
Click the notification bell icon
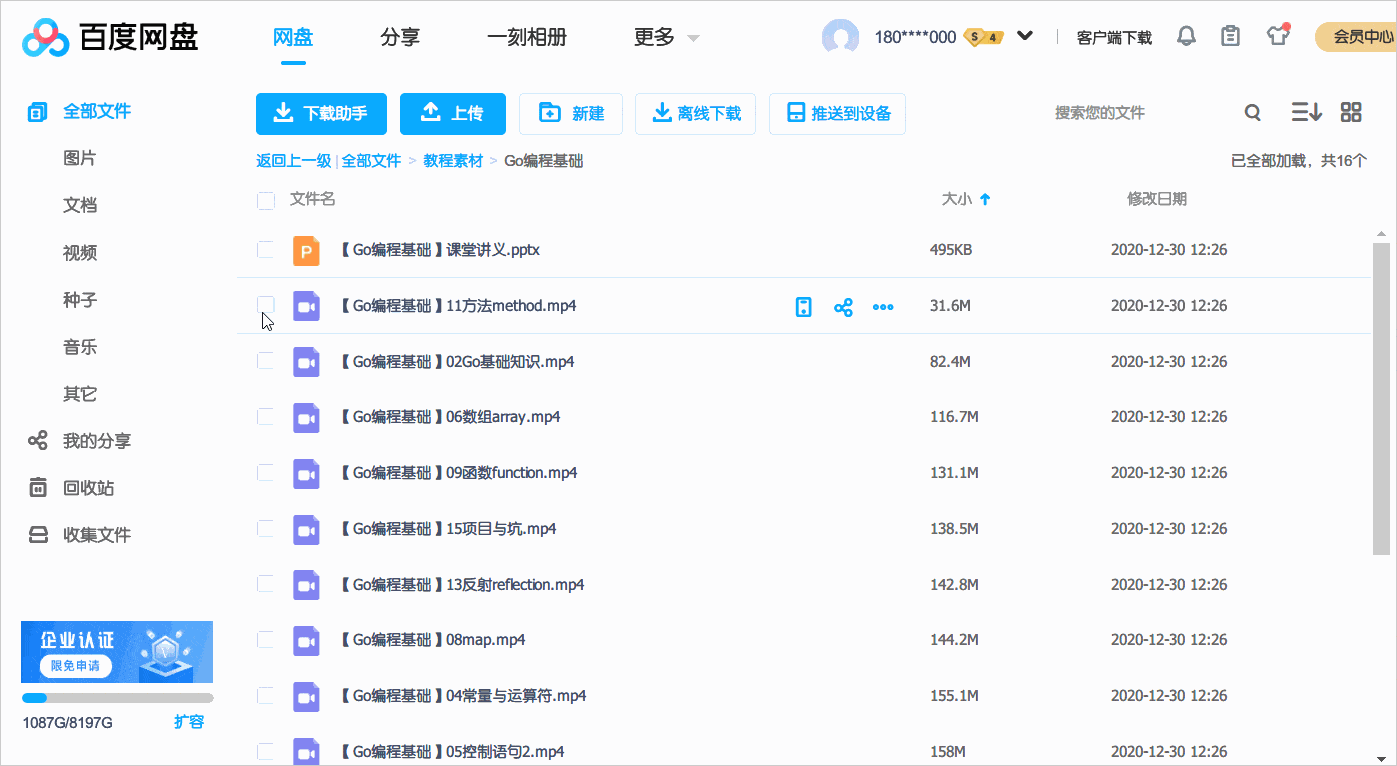click(x=1186, y=37)
